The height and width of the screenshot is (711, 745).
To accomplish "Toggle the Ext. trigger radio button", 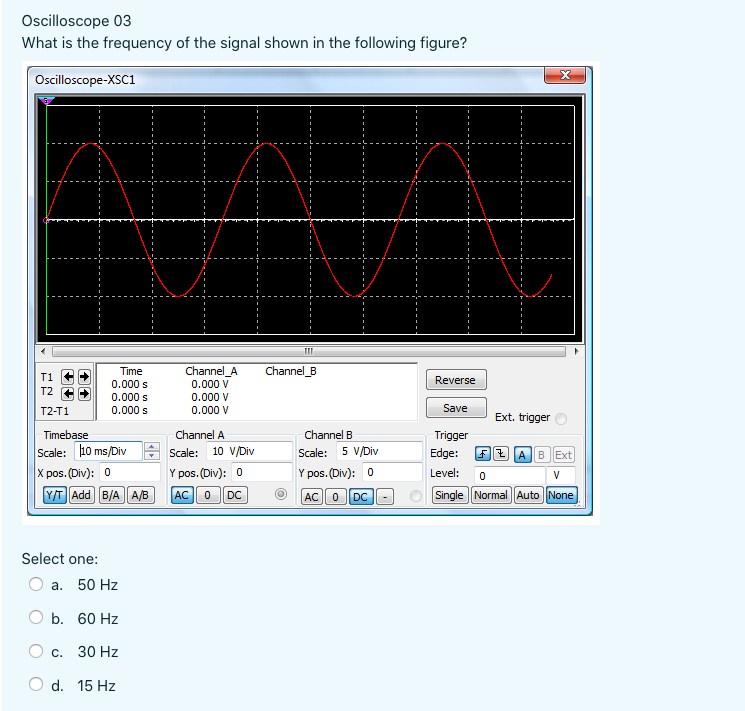I will pyautogui.click(x=561, y=418).
